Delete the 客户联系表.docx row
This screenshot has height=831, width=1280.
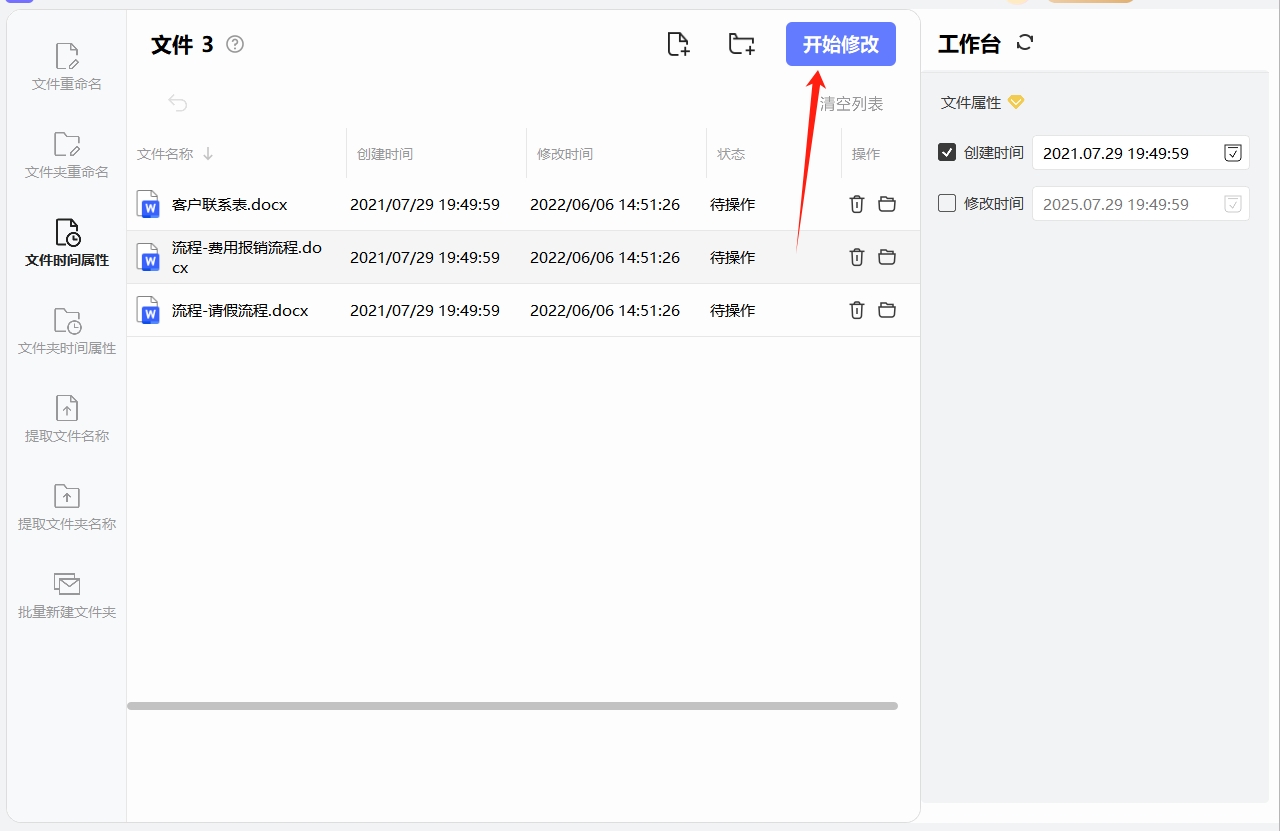pyautogui.click(x=857, y=204)
